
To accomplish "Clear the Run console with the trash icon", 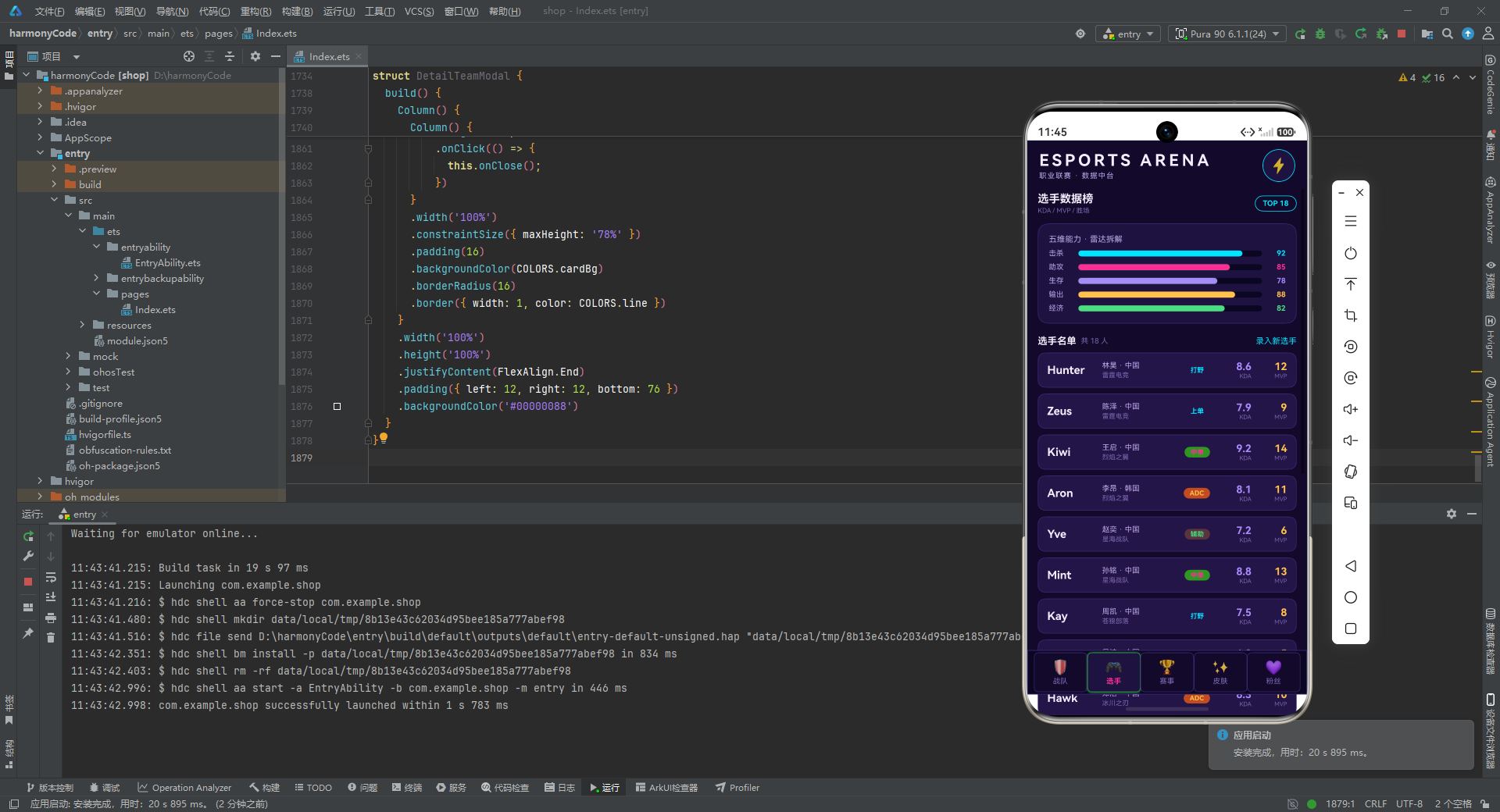I will tap(51, 638).
